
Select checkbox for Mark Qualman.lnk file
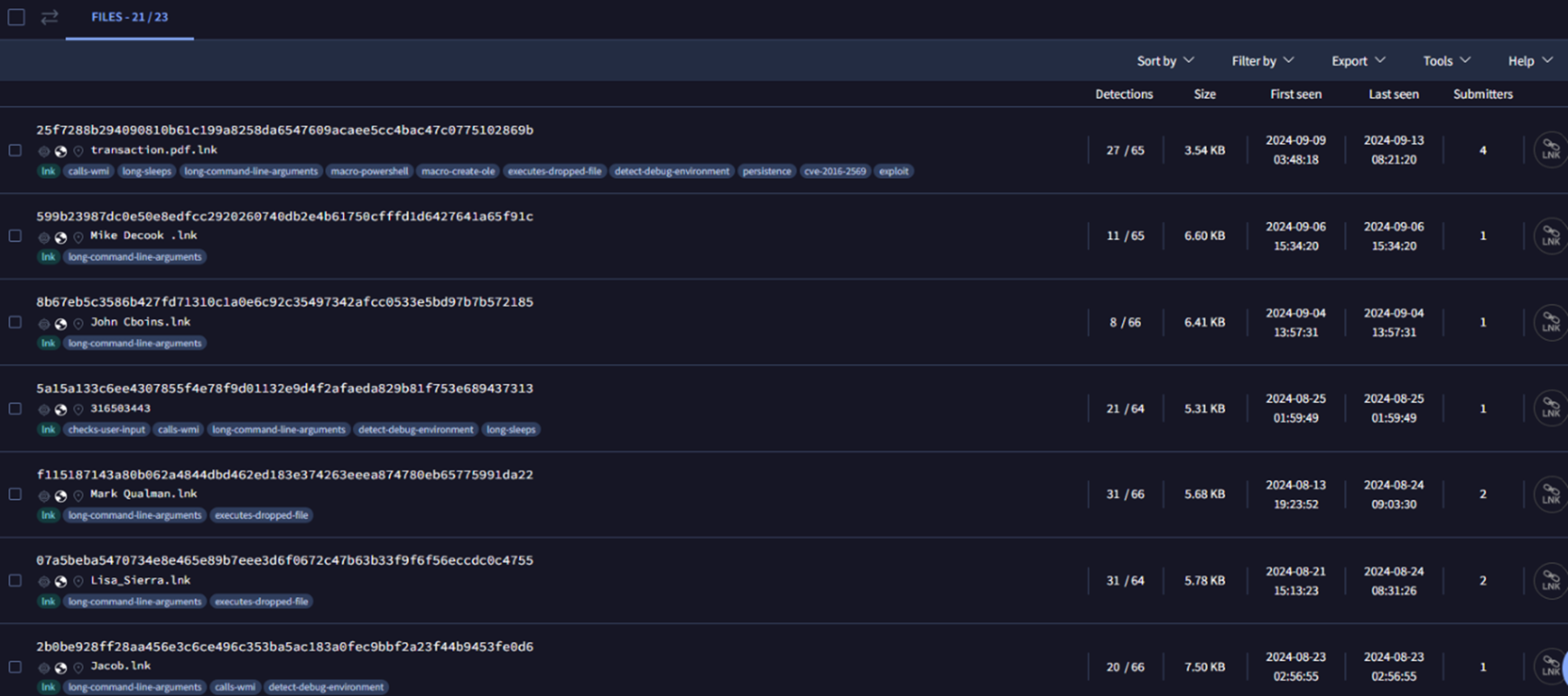coord(15,494)
